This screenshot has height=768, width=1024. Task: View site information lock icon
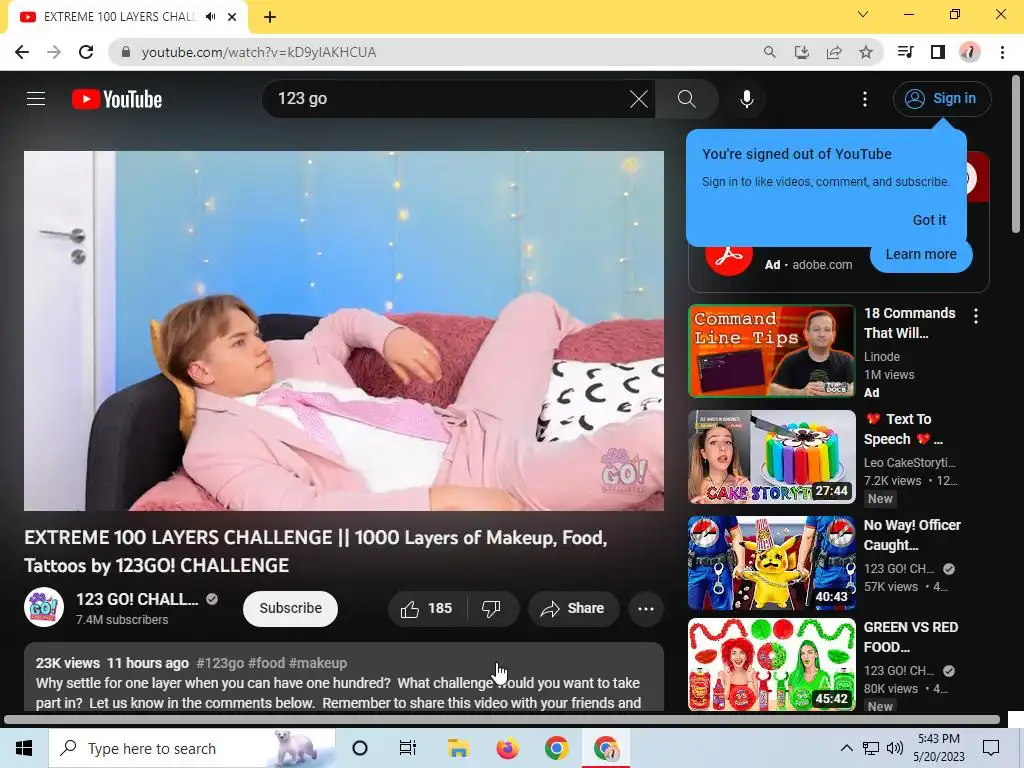coord(126,52)
